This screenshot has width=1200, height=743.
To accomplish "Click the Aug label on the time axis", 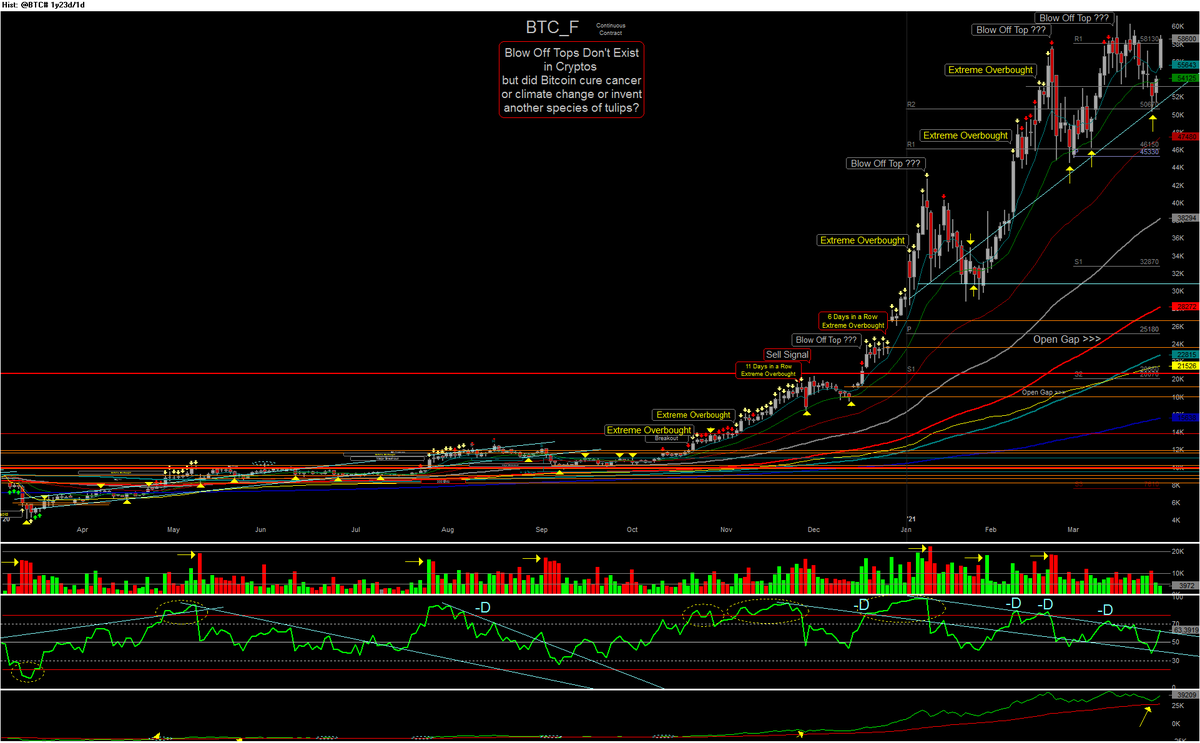I will coord(448,528).
